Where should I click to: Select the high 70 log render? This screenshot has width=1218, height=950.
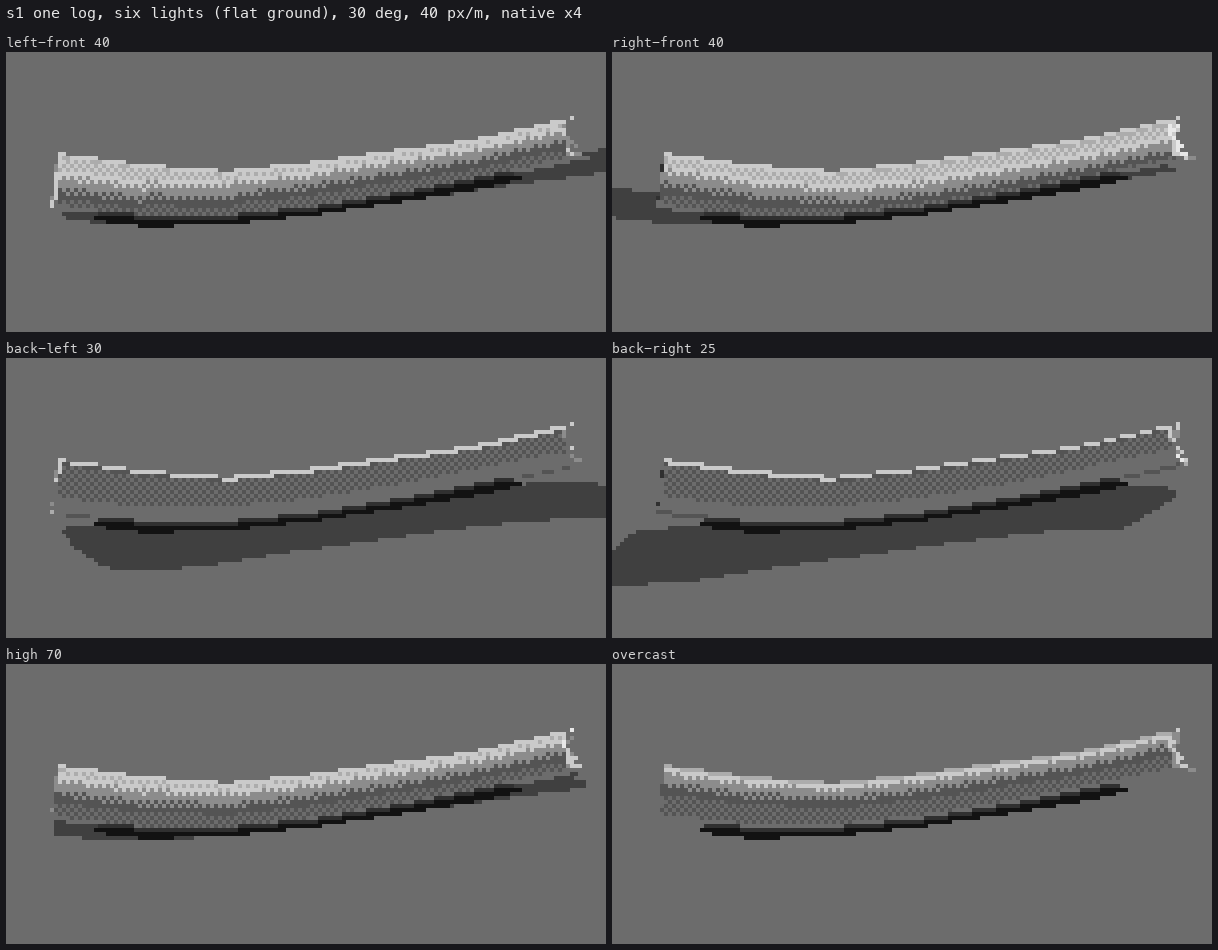point(306,804)
